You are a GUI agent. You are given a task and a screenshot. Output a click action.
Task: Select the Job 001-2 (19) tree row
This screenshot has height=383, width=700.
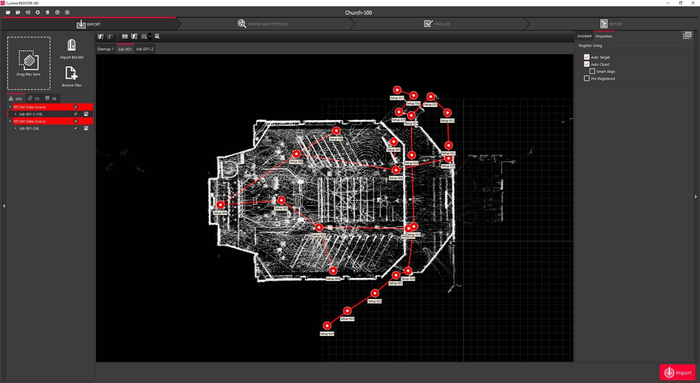(x=50, y=114)
